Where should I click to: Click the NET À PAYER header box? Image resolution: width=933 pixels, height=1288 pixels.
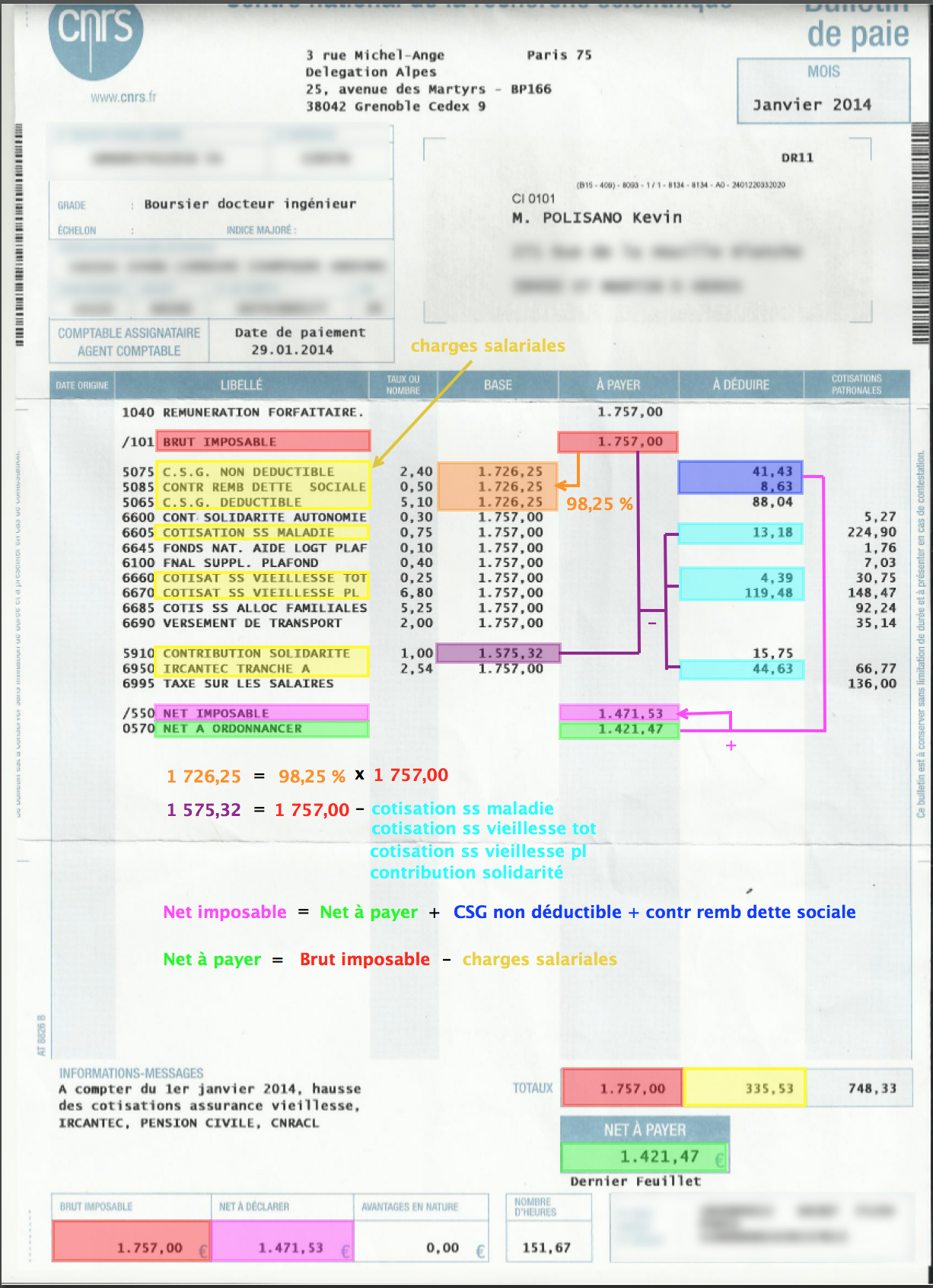pos(645,1130)
